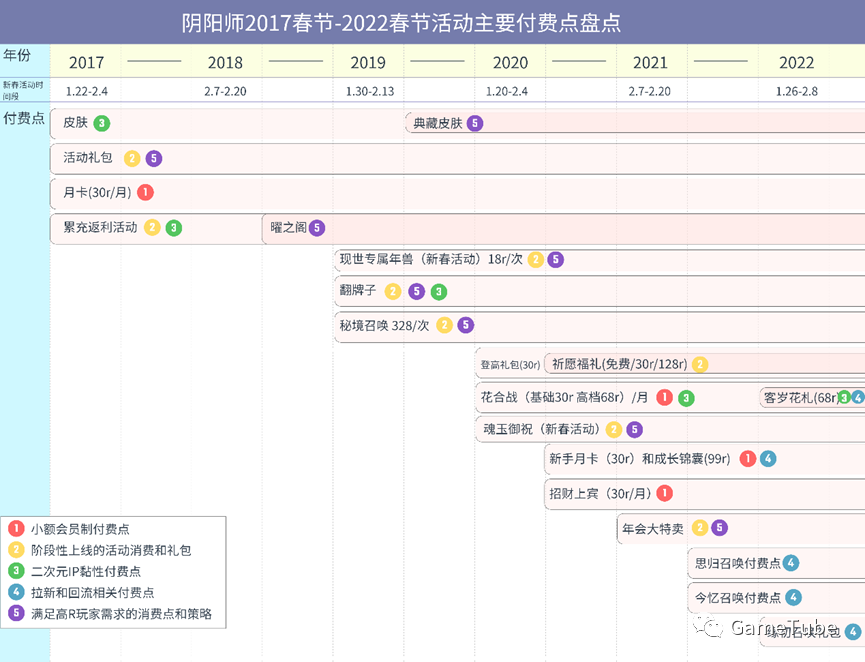Select the year 2019 in the timeline header
Viewport: 865px width, 662px height.
[368, 62]
